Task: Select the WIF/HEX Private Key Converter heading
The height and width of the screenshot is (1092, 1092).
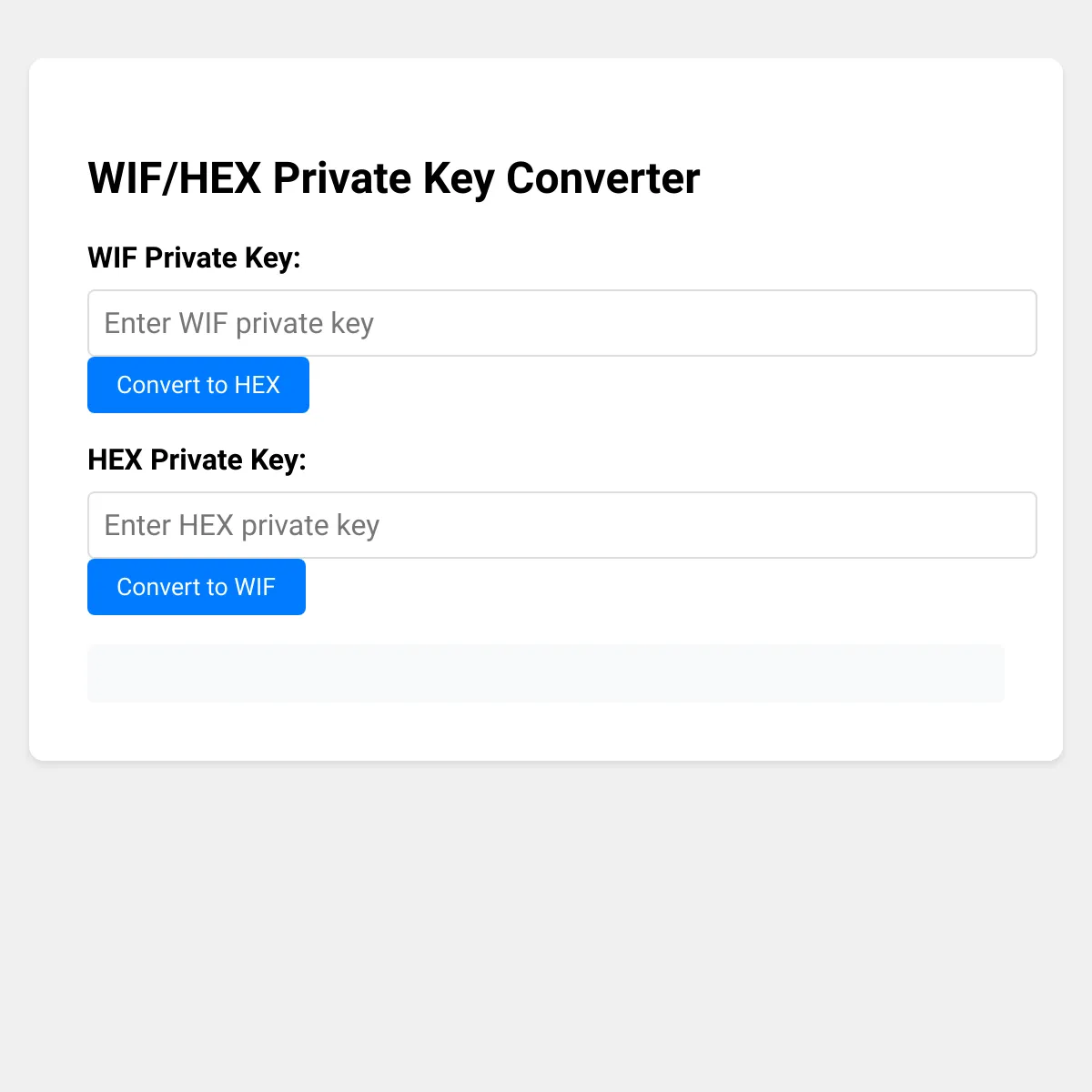Action: (393, 177)
